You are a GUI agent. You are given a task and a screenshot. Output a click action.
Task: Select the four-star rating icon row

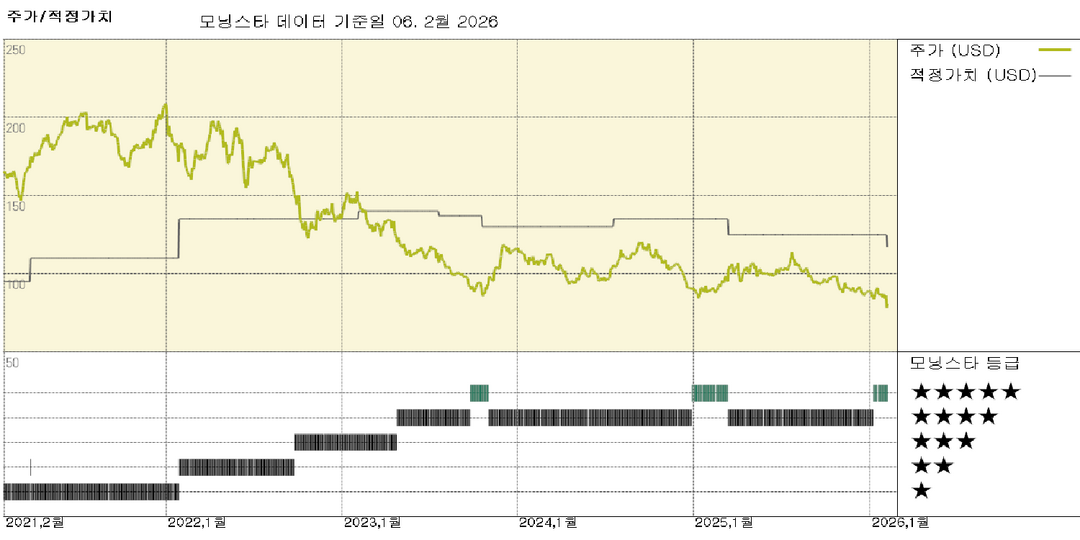pos(953,417)
